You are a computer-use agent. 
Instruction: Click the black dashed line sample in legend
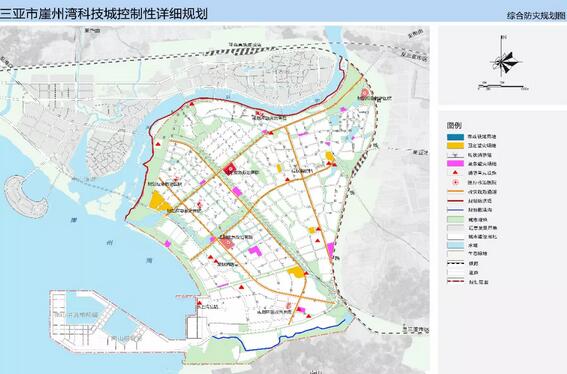coord(455,263)
